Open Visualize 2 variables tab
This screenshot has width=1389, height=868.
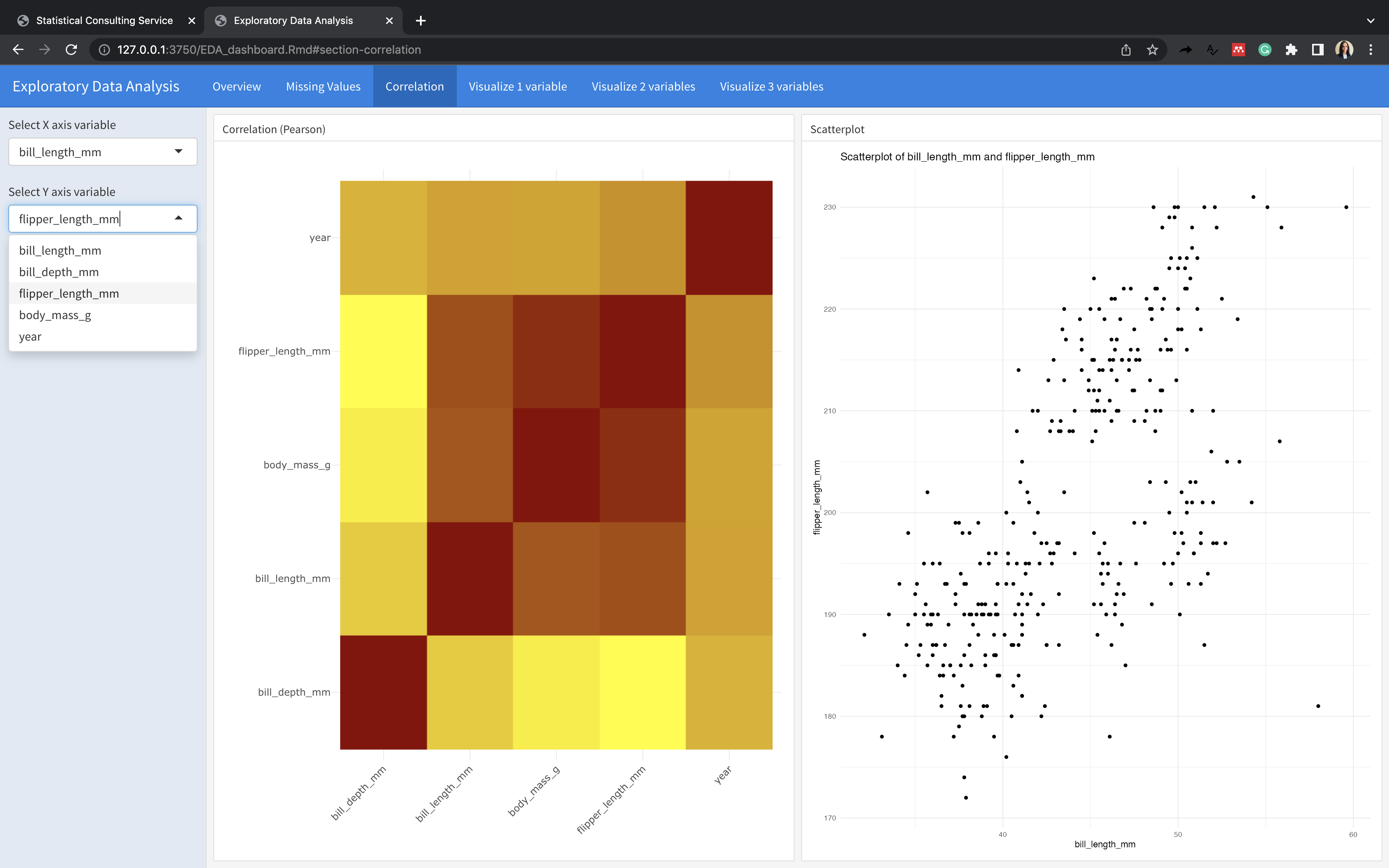tap(643, 87)
